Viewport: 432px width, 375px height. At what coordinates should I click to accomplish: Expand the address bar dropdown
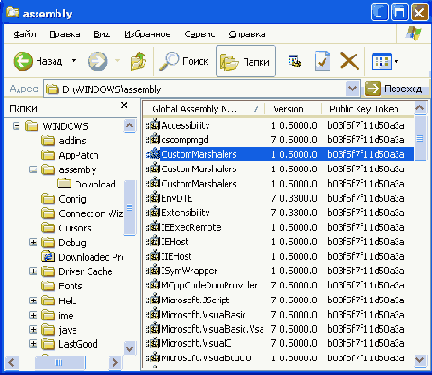[352, 89]
